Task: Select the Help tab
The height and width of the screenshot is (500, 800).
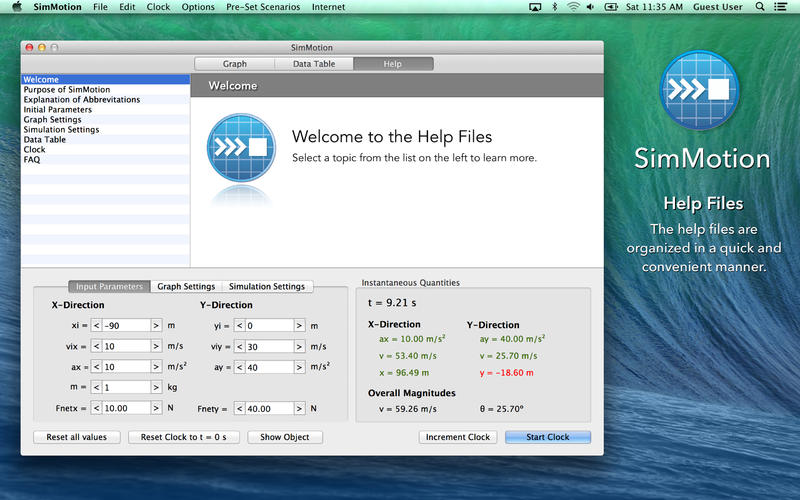Action: click(x=393, y=64)
